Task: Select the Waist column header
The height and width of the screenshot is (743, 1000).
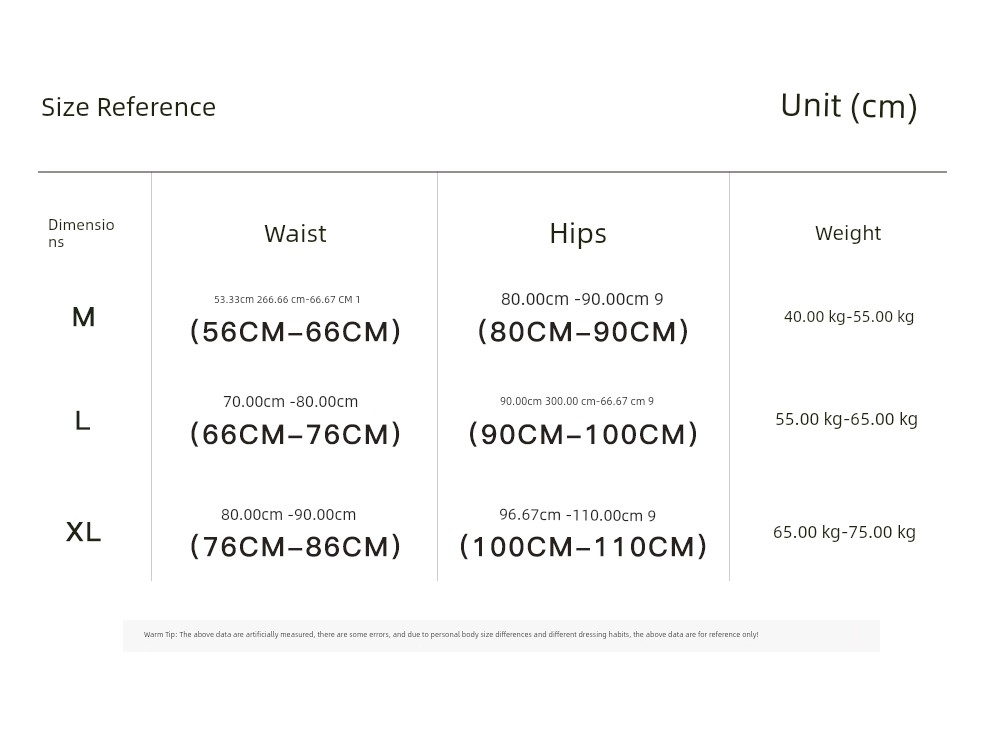Action: [x=295, y=233]
